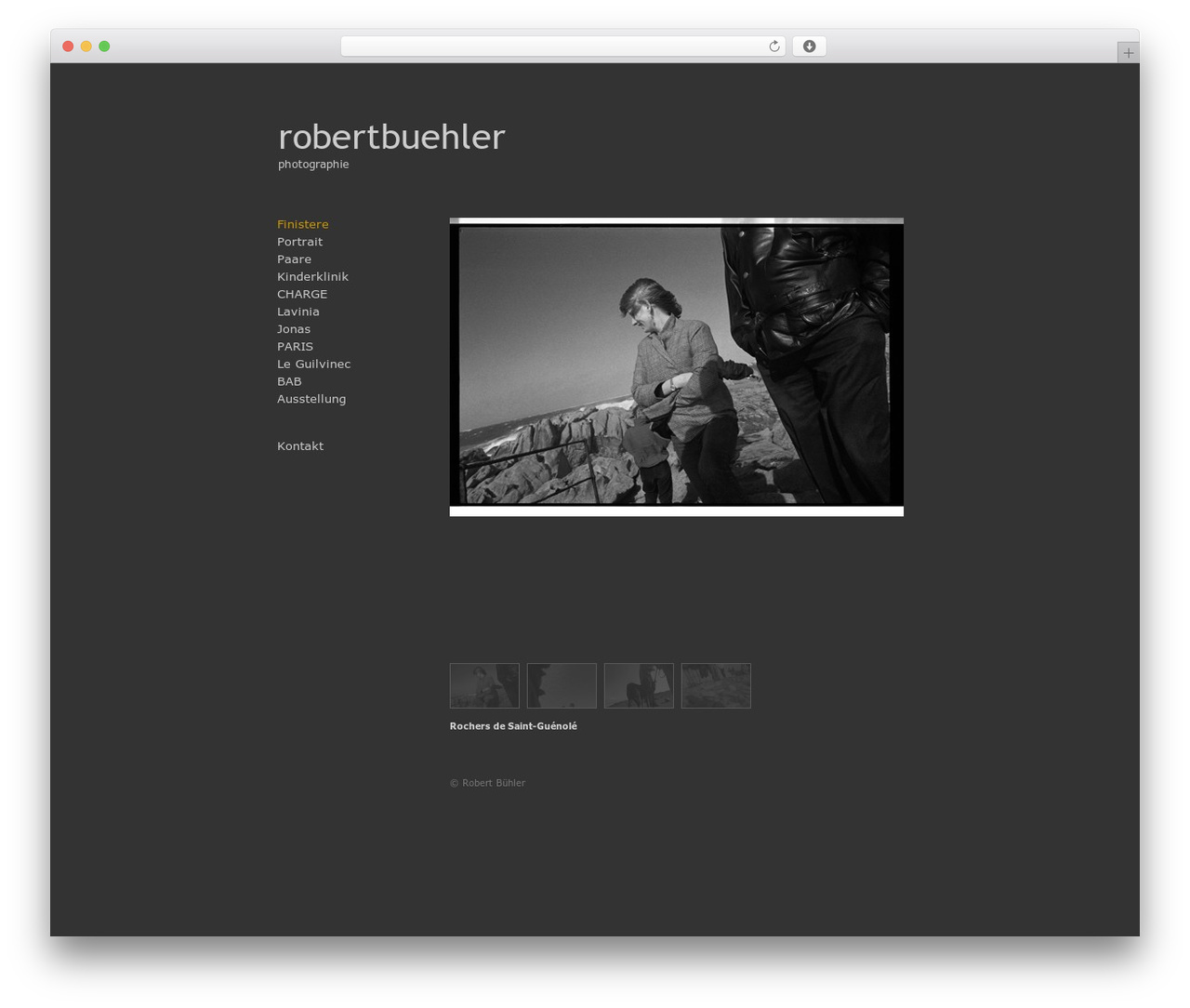Screen dimensions: 1190x1008
Task: Click the main black-and-white photograph
Action: pyautogui.click(x=677, y=366)
